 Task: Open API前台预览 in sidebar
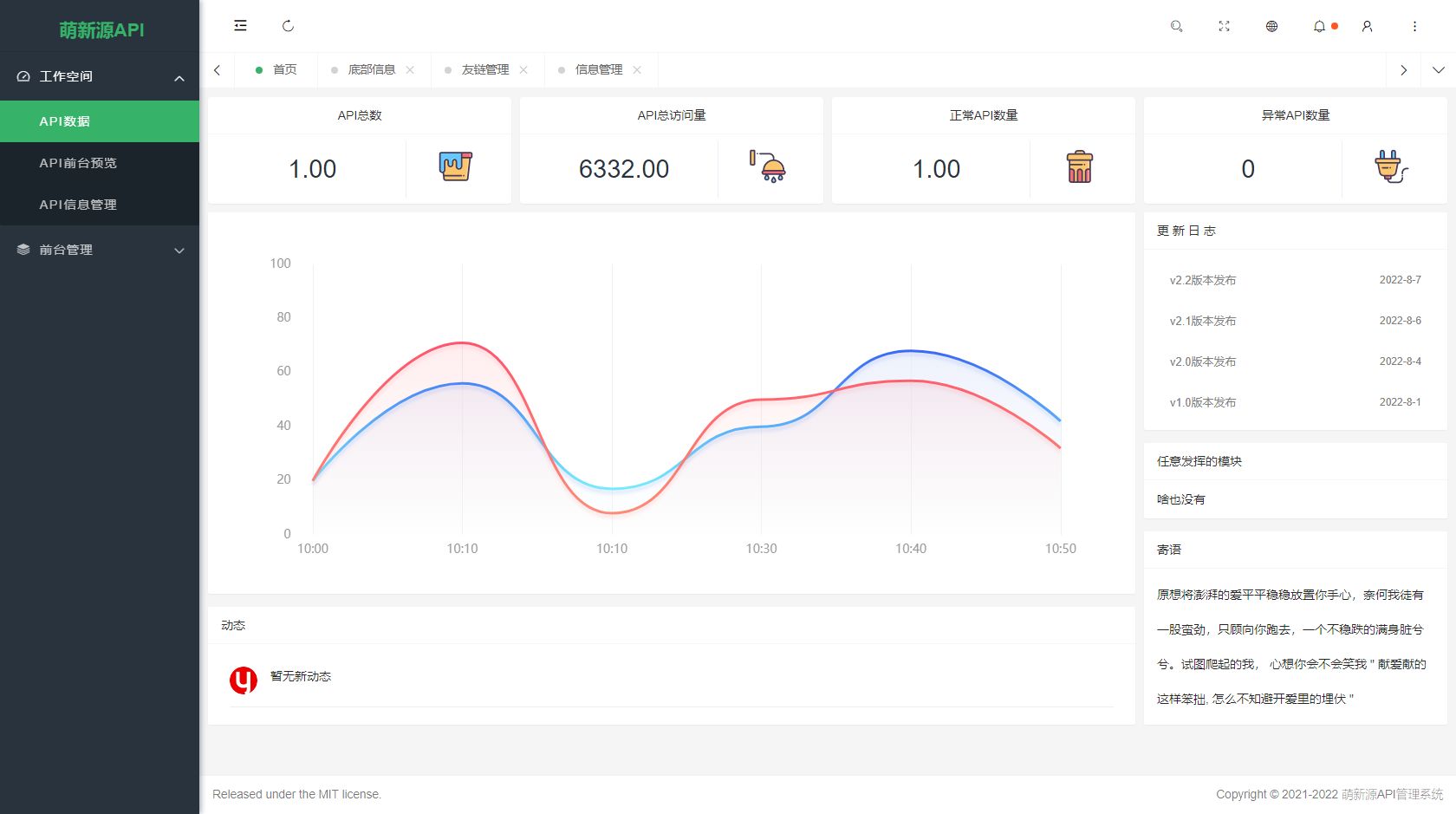click(78, 163)
